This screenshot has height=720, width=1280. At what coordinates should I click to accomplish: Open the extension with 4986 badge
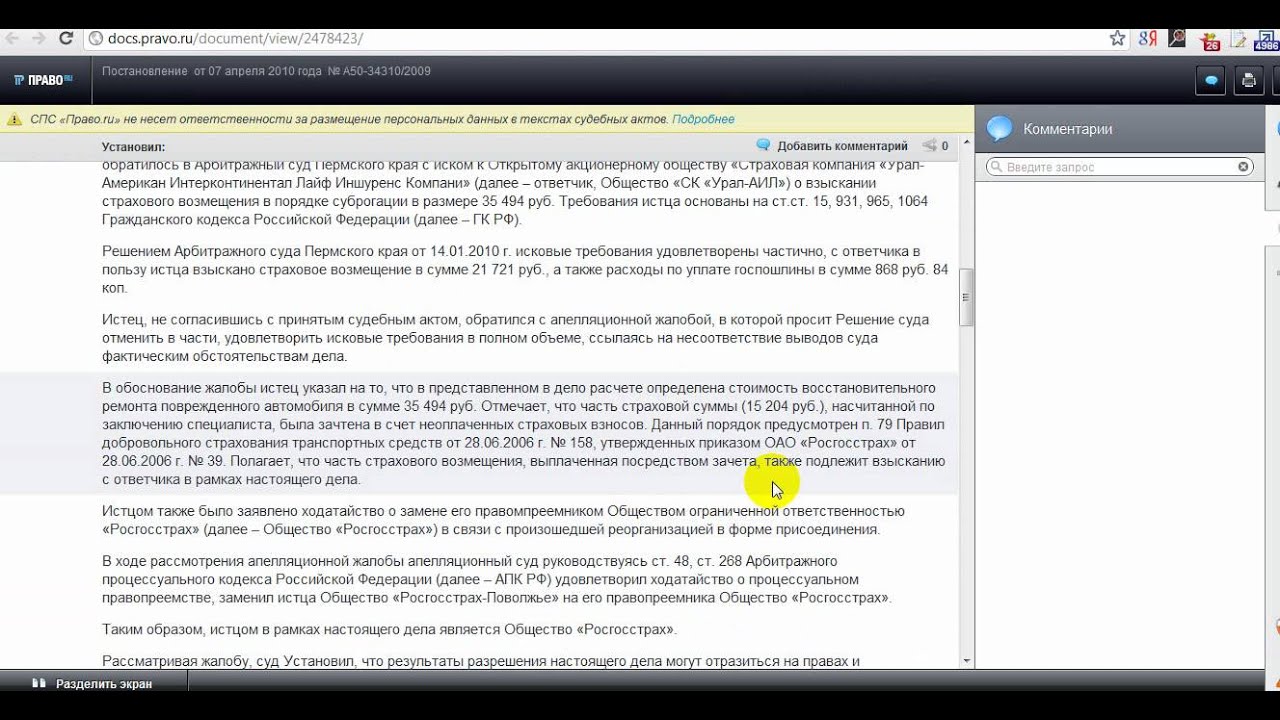(1266, 40)
